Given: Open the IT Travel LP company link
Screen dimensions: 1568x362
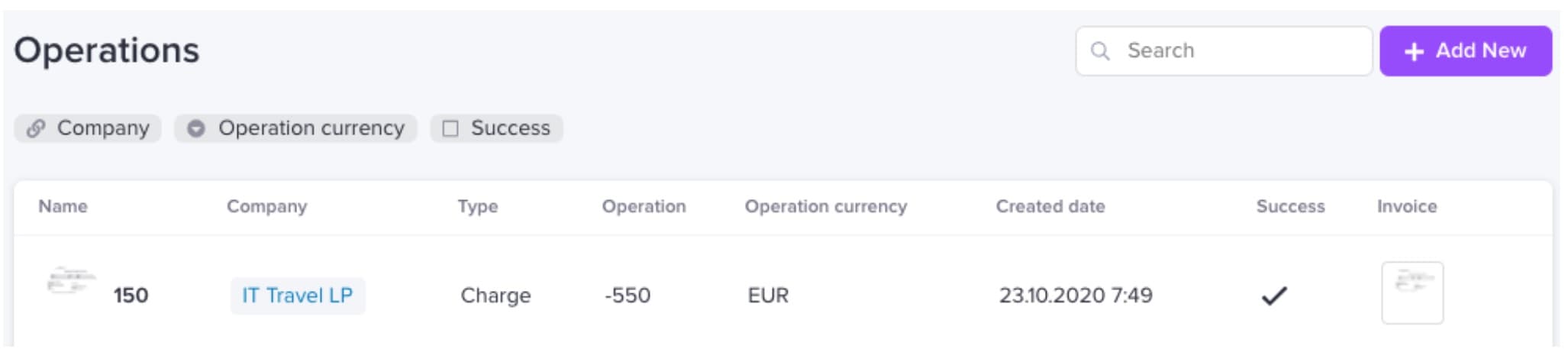Looking at the screenshot, I should 298,296.
